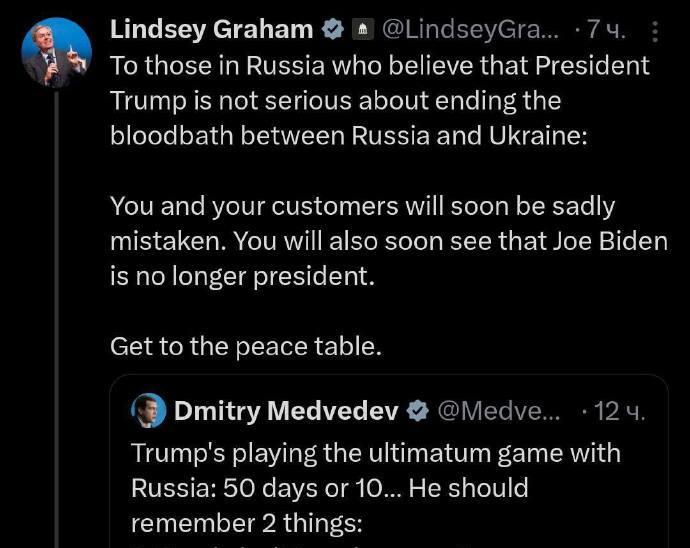Click the 7 ч. post timestamp
This screenshot has height=548, width=690.
pyautogui.click(x=606, y=31)
